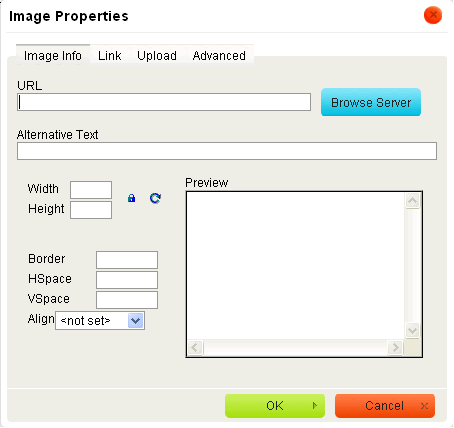Click the Cancel button
Viewport: 454px width, 428px height.
click(385, 406)
